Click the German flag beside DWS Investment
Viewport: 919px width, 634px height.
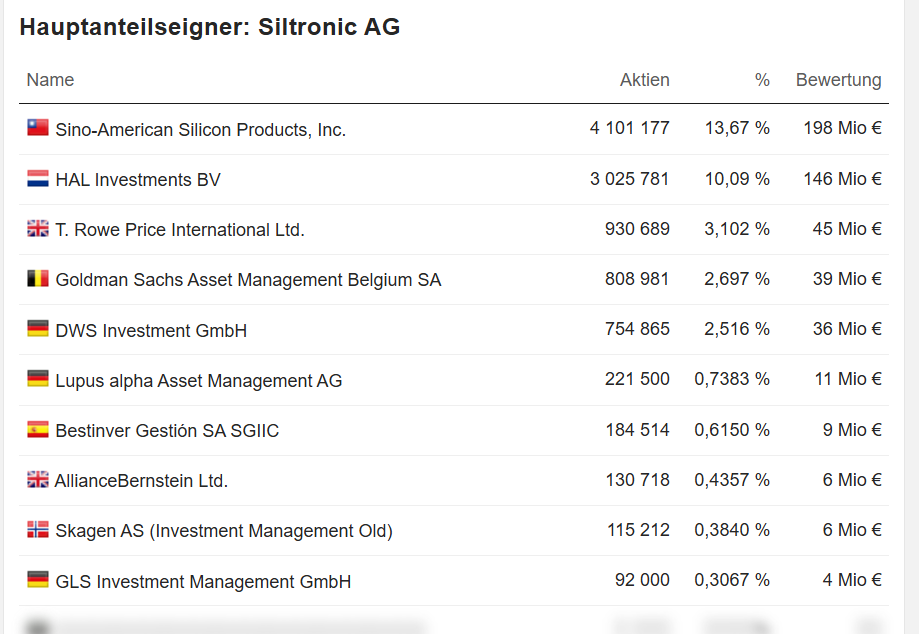pyautogui.click(x=38, y=329)
